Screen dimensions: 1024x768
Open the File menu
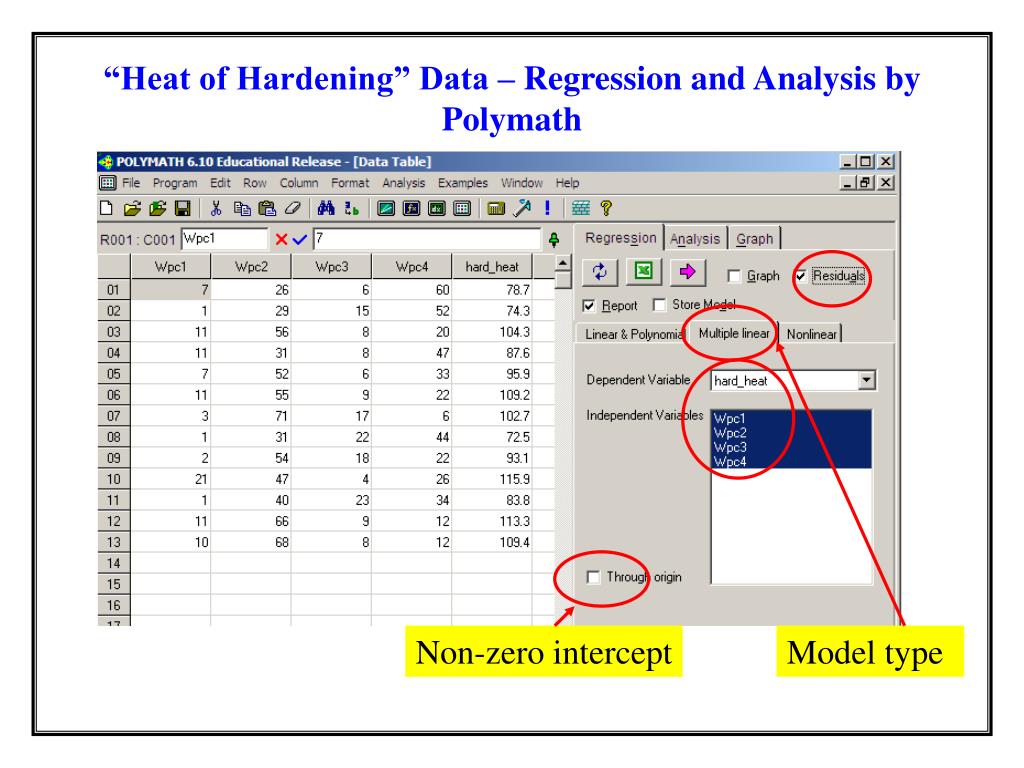[x=131, y=183]
